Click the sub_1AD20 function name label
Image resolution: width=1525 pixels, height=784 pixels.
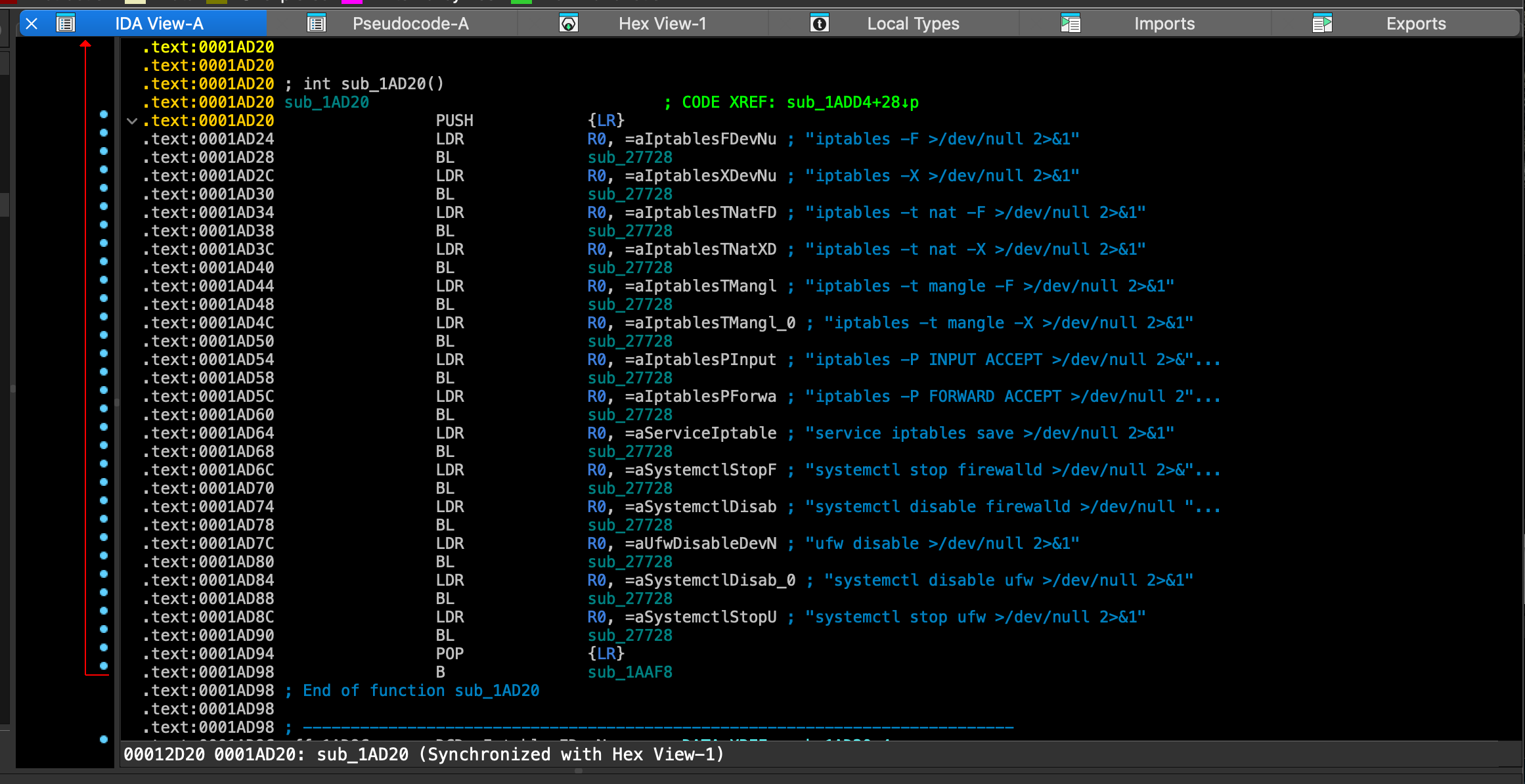coord(326,102)
